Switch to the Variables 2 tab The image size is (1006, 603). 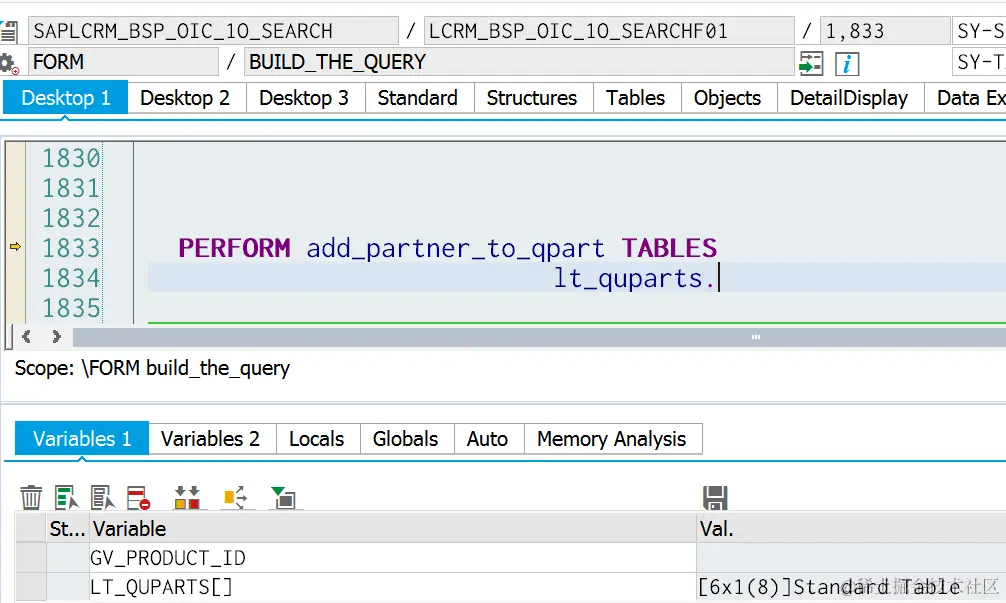(x=210, y=439)
